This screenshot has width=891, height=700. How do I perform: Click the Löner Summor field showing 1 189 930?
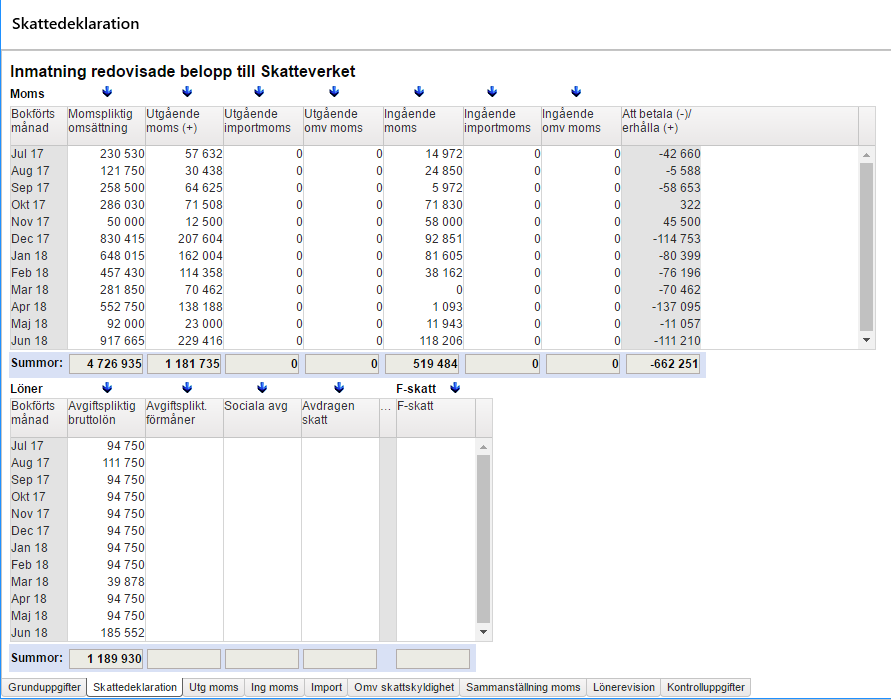click(106, 659)
